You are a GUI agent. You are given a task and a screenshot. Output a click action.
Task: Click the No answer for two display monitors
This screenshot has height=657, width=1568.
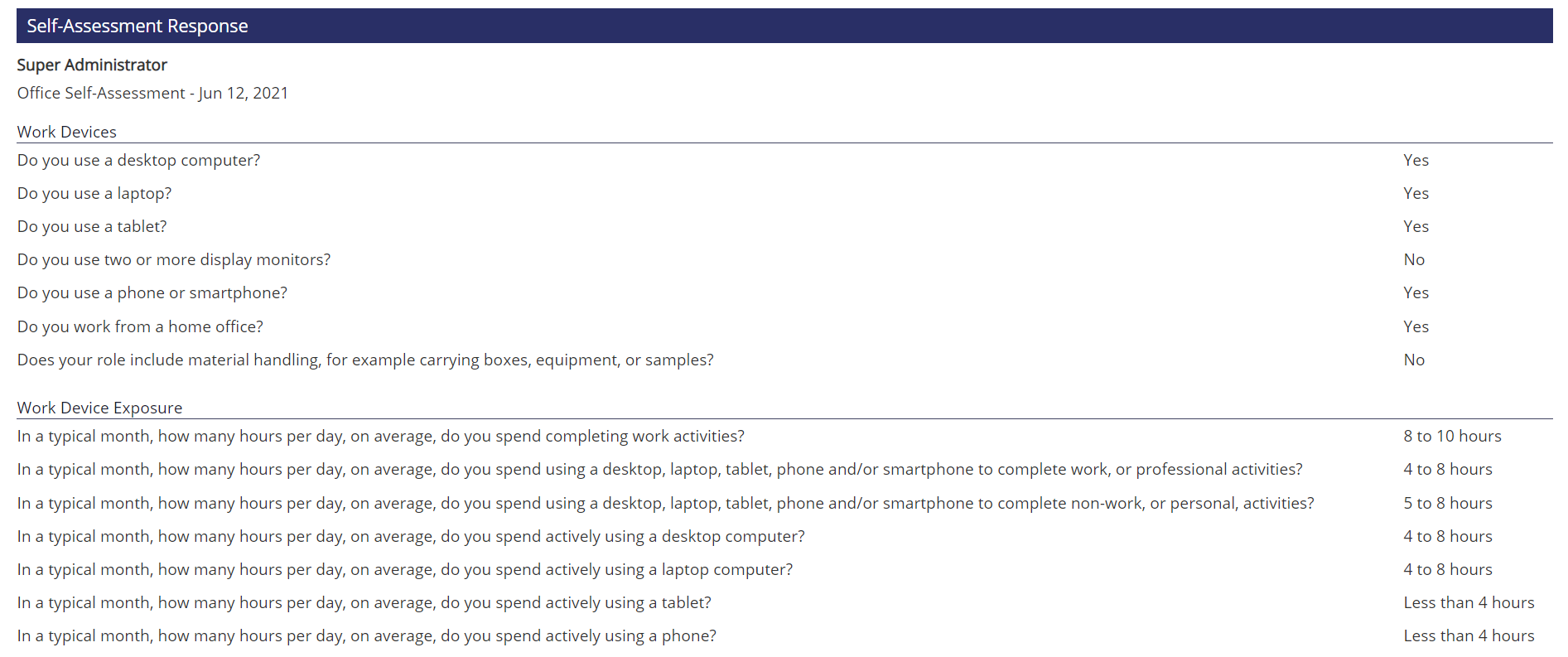(x=1414, y=259)
